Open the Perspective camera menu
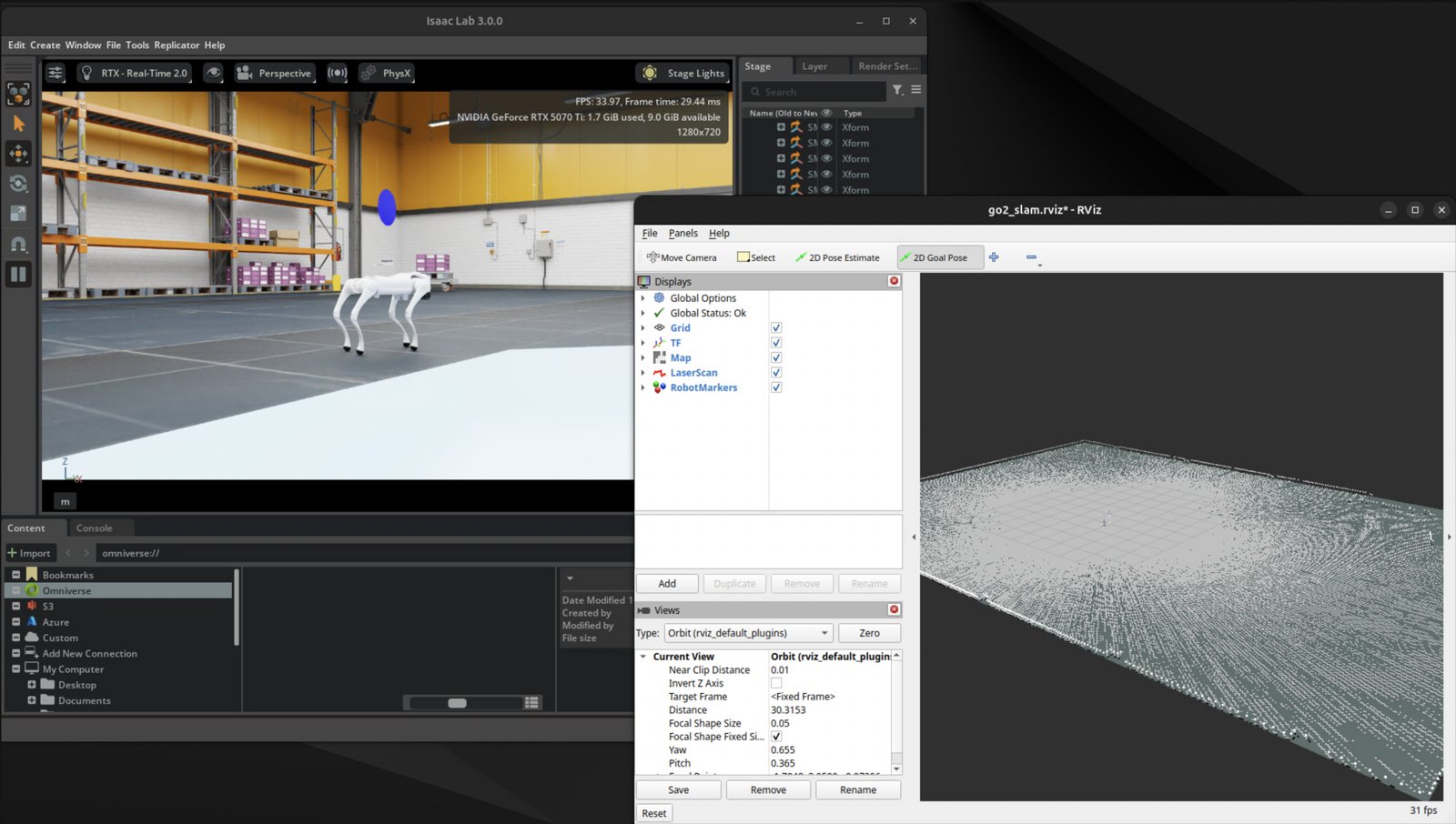 point(274,73)
